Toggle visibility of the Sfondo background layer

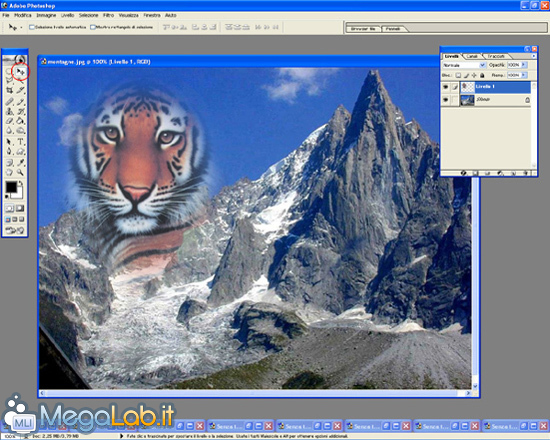coord(445,100)
